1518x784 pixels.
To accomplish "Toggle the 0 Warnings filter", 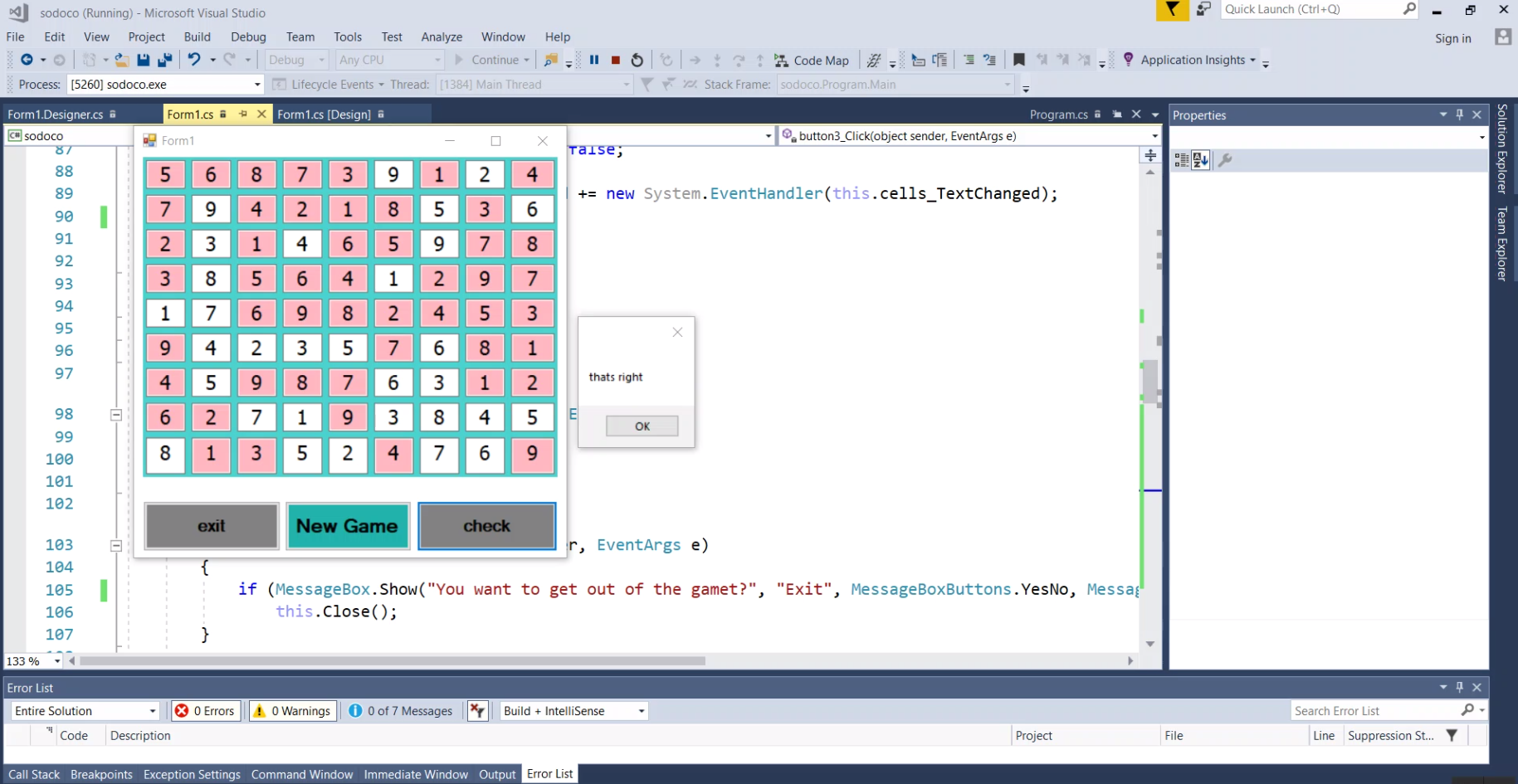I will [x=292, y=711].
